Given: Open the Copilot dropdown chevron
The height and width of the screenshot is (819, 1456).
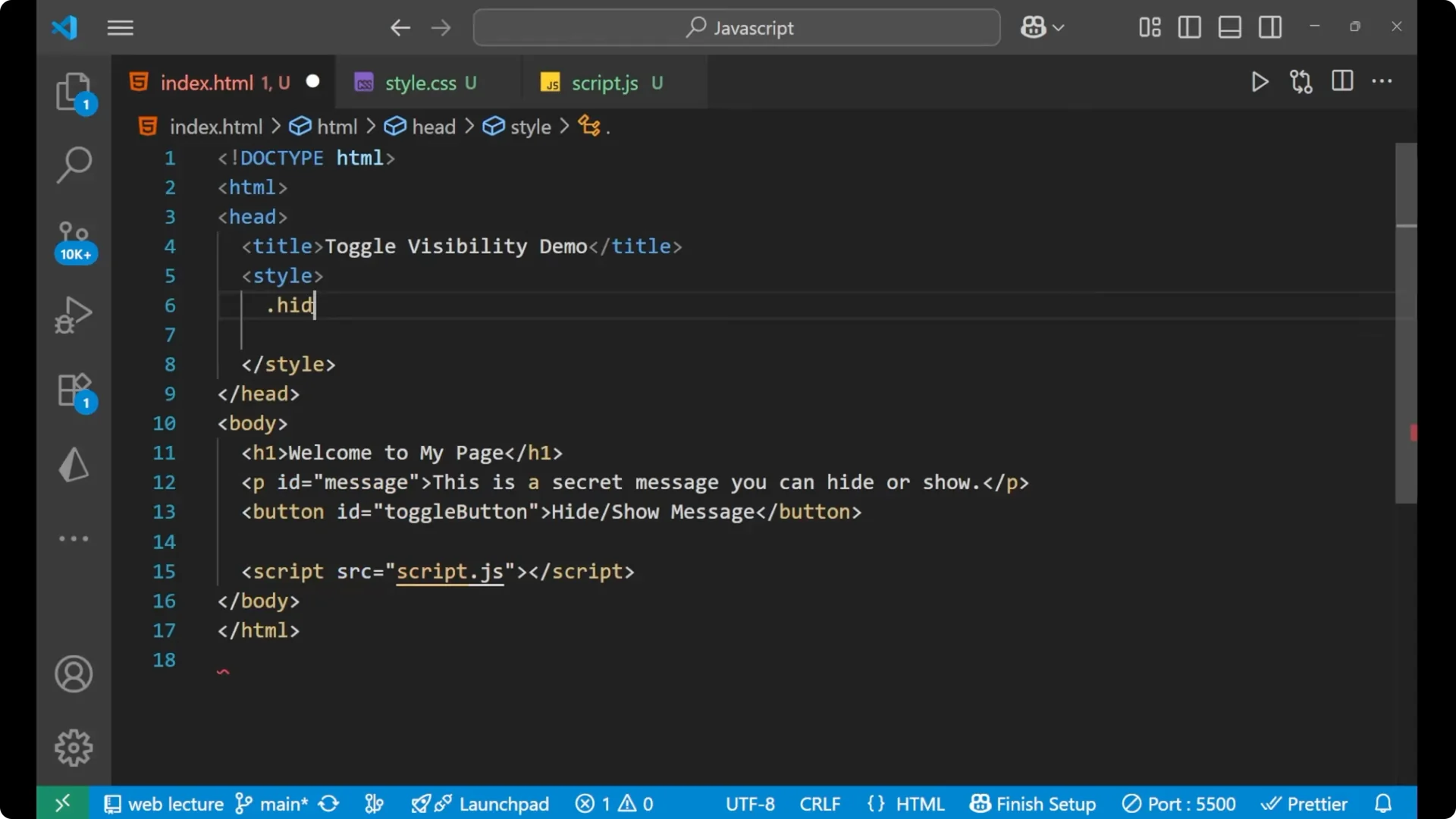Looking at the screenshot, I should pos(1059,27).
